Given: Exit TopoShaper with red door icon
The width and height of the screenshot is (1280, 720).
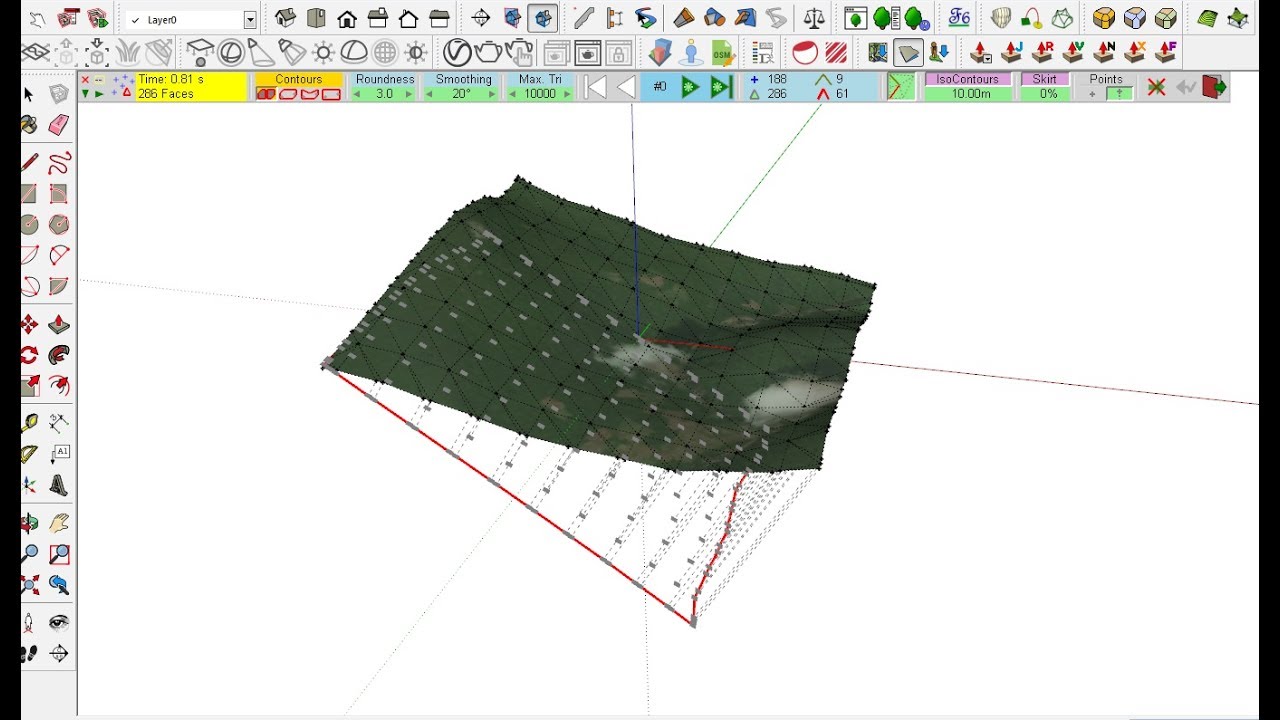Looking at the screenshot, I should [1213, 87].
